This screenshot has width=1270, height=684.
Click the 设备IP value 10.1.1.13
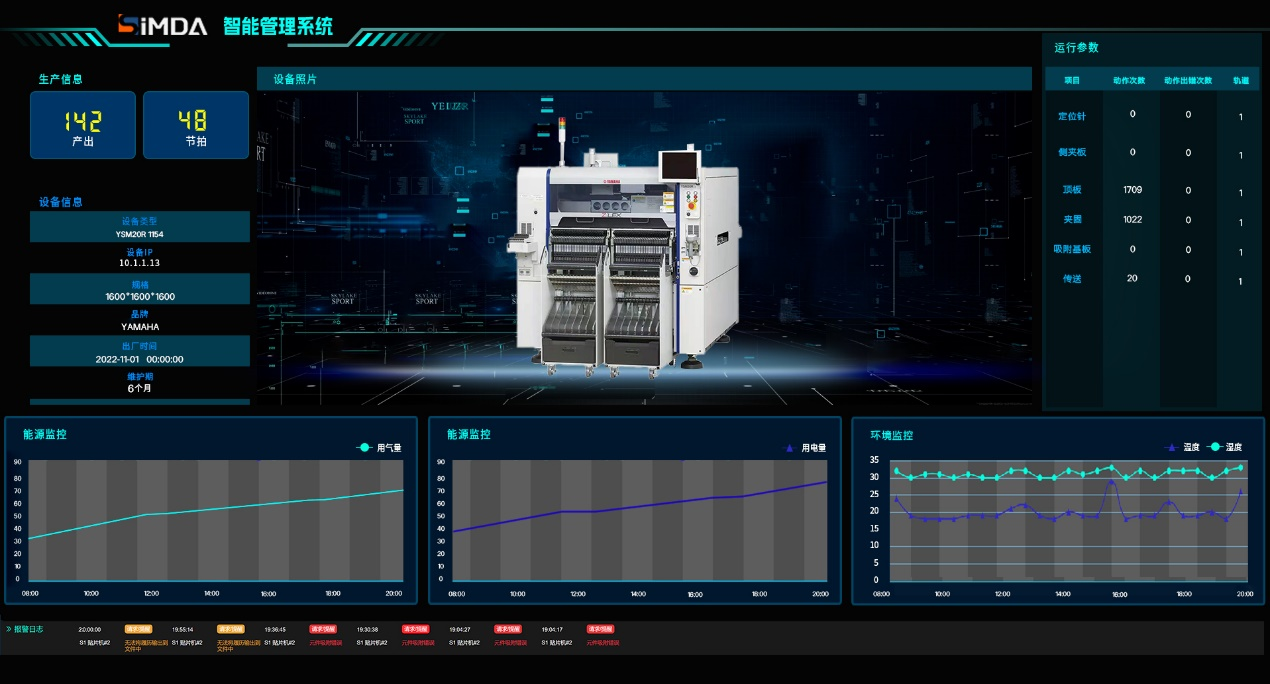[x=140, y=263]
